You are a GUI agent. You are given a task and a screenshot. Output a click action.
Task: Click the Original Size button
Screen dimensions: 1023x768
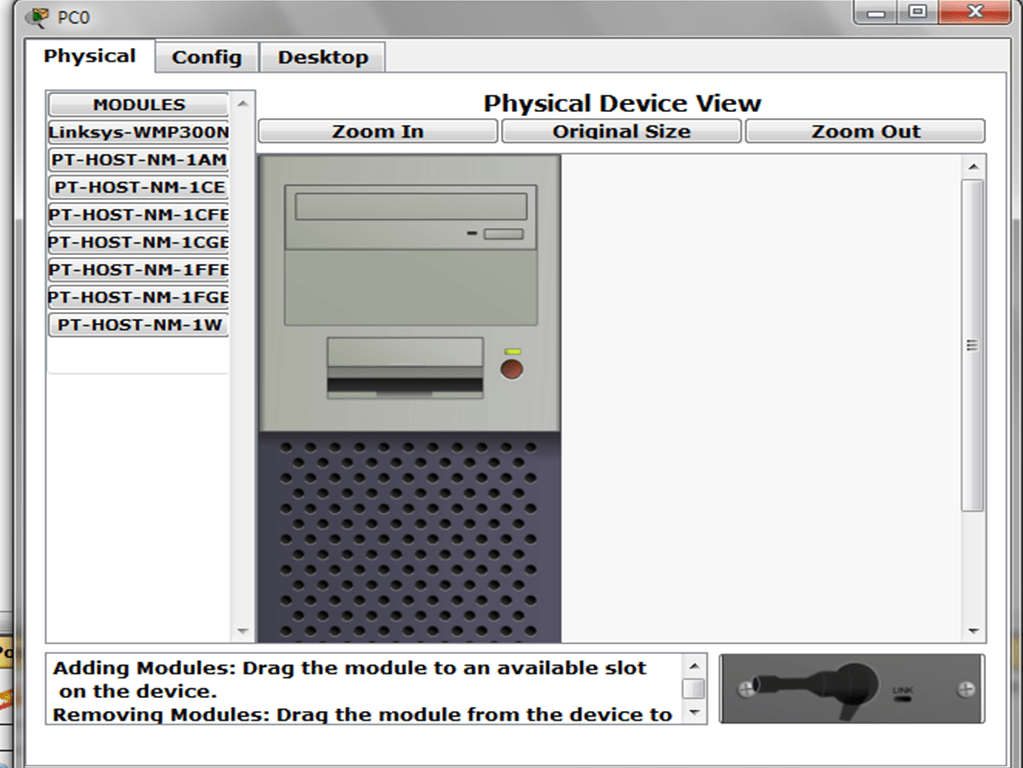tap(621, 131)
